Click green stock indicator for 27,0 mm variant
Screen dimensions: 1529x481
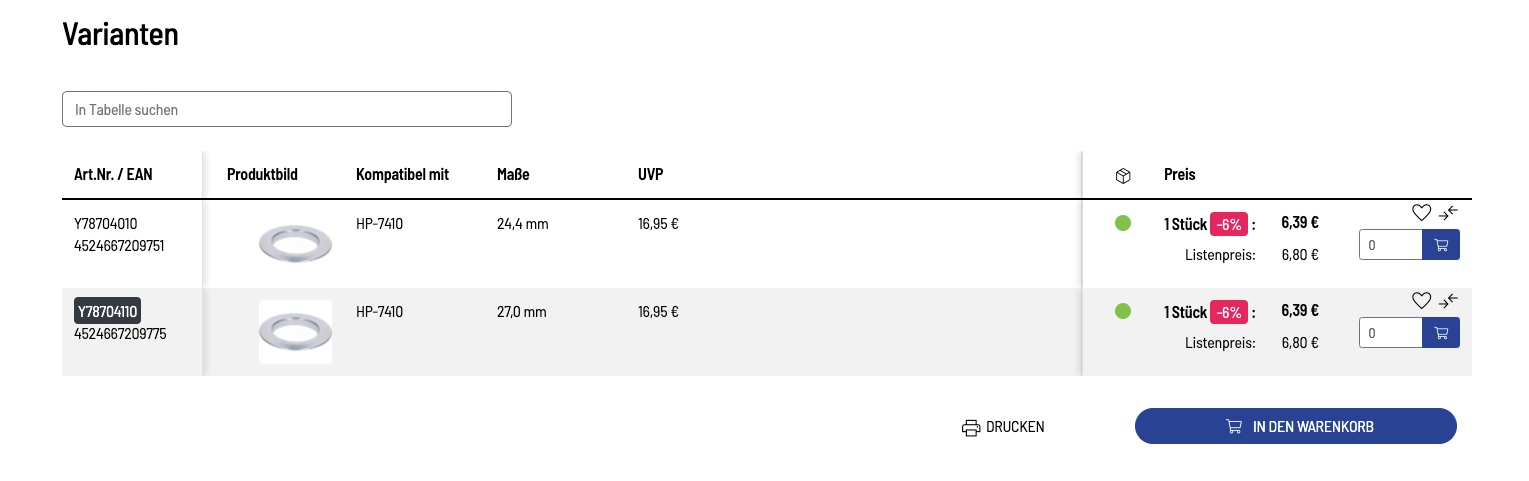click(1123, 311)
